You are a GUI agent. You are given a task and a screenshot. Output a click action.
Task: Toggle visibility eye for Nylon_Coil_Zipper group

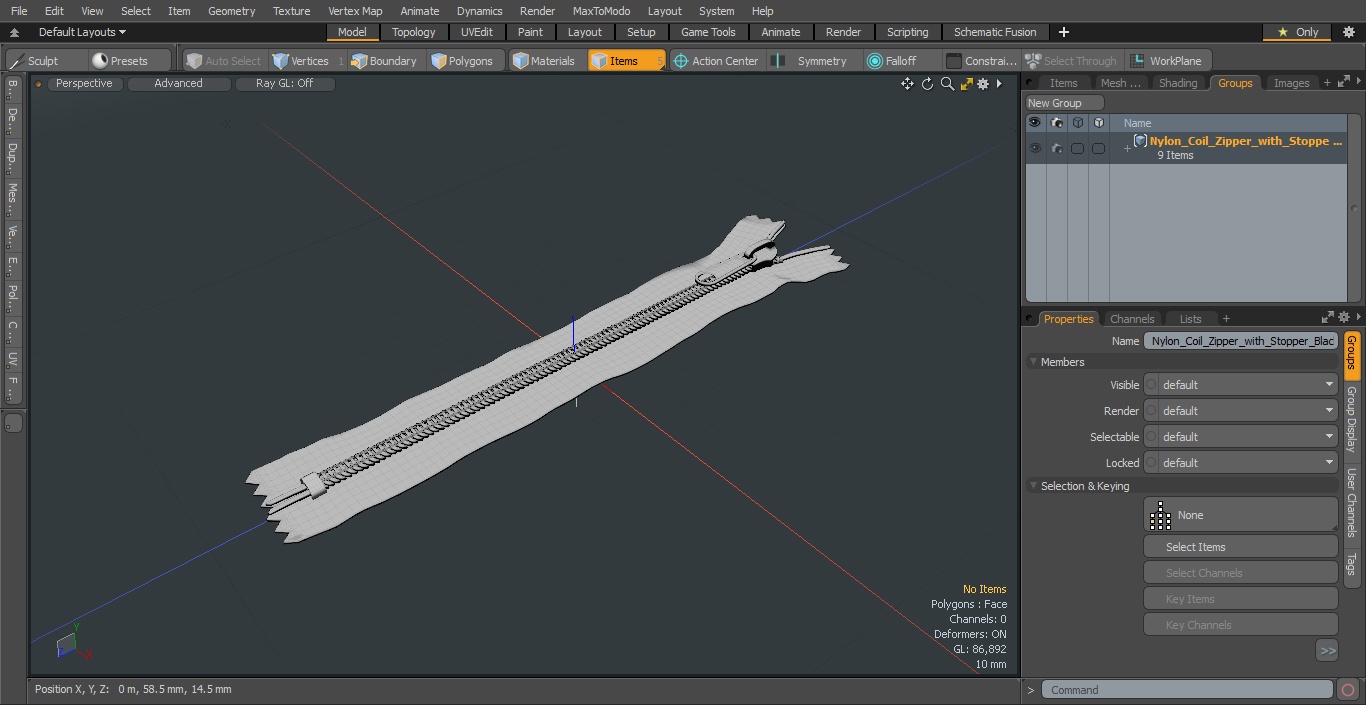1035,148
